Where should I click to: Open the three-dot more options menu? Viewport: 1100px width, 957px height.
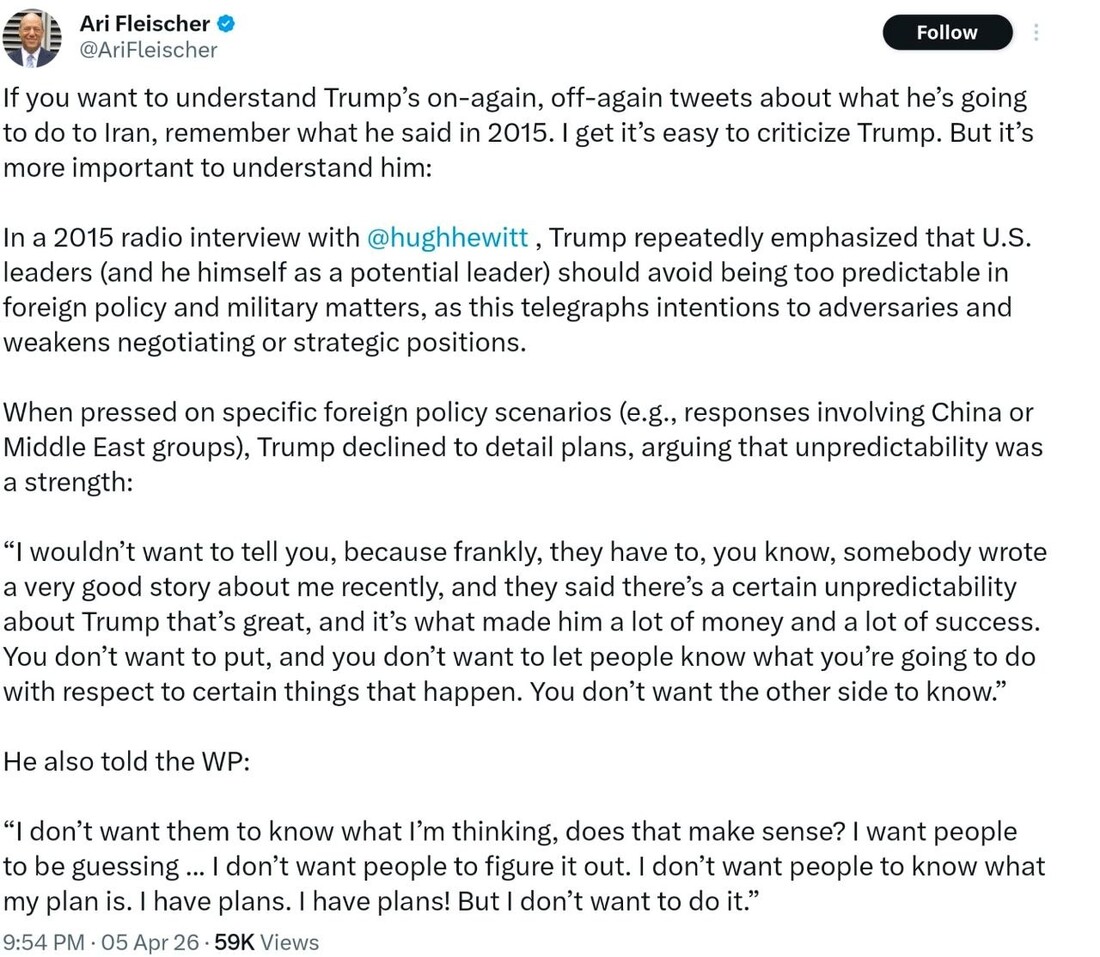click(1036, 33)
